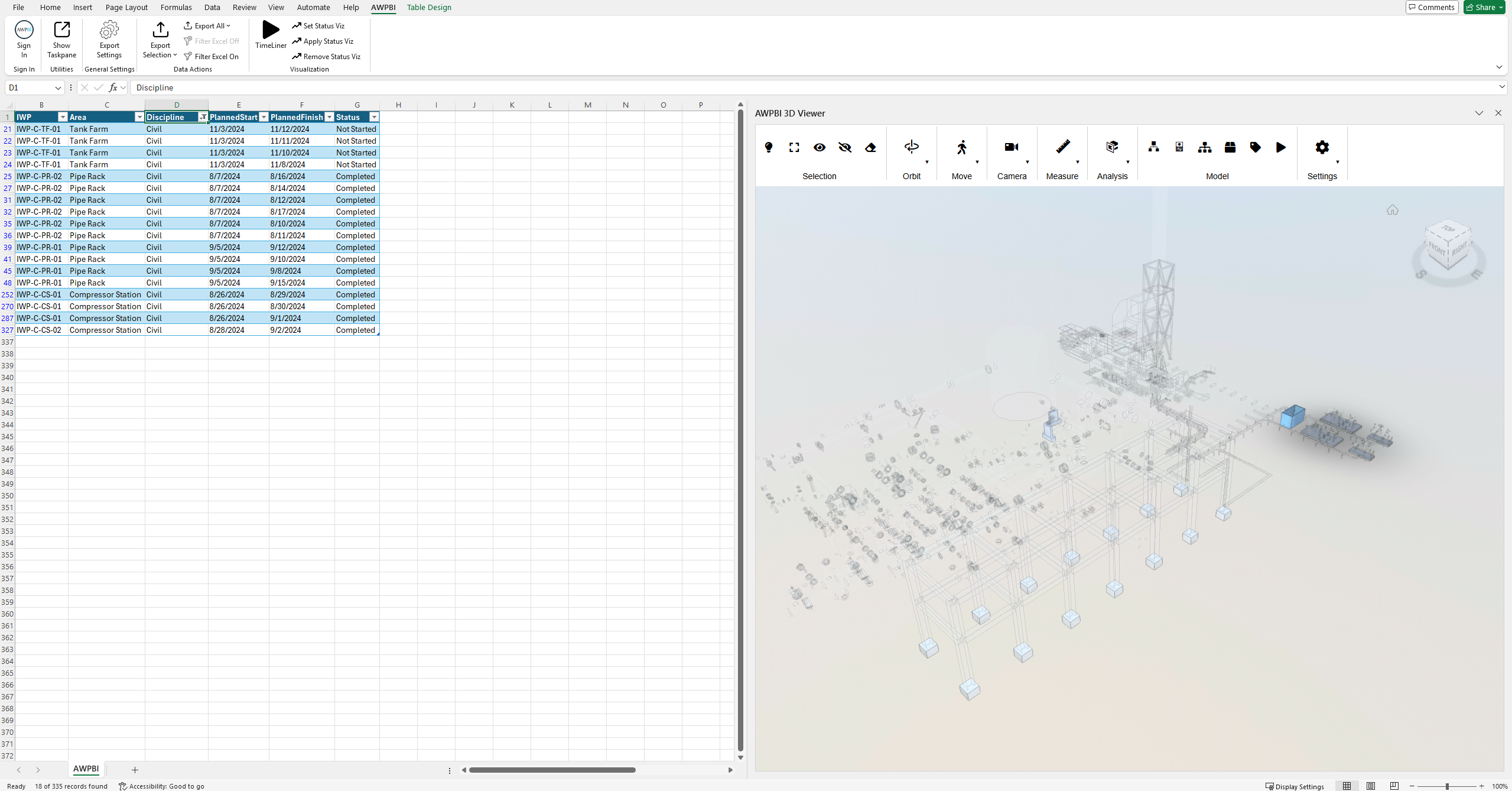Click the lightbulb highlight selection icon
The image size is (1512, 791).
click(769, 147)
